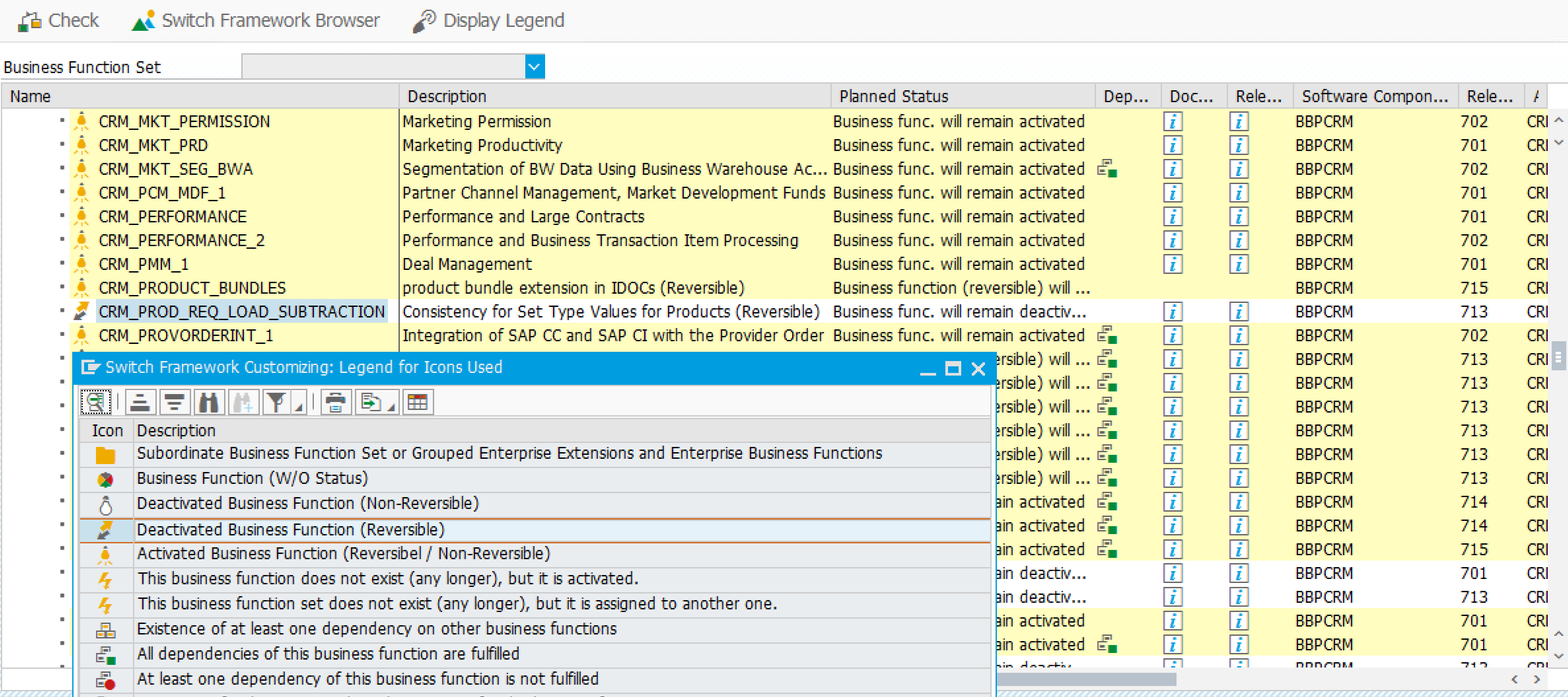1568x697 pixels.
Task: Click the Set Filter funnel icon
Action: 277,402
